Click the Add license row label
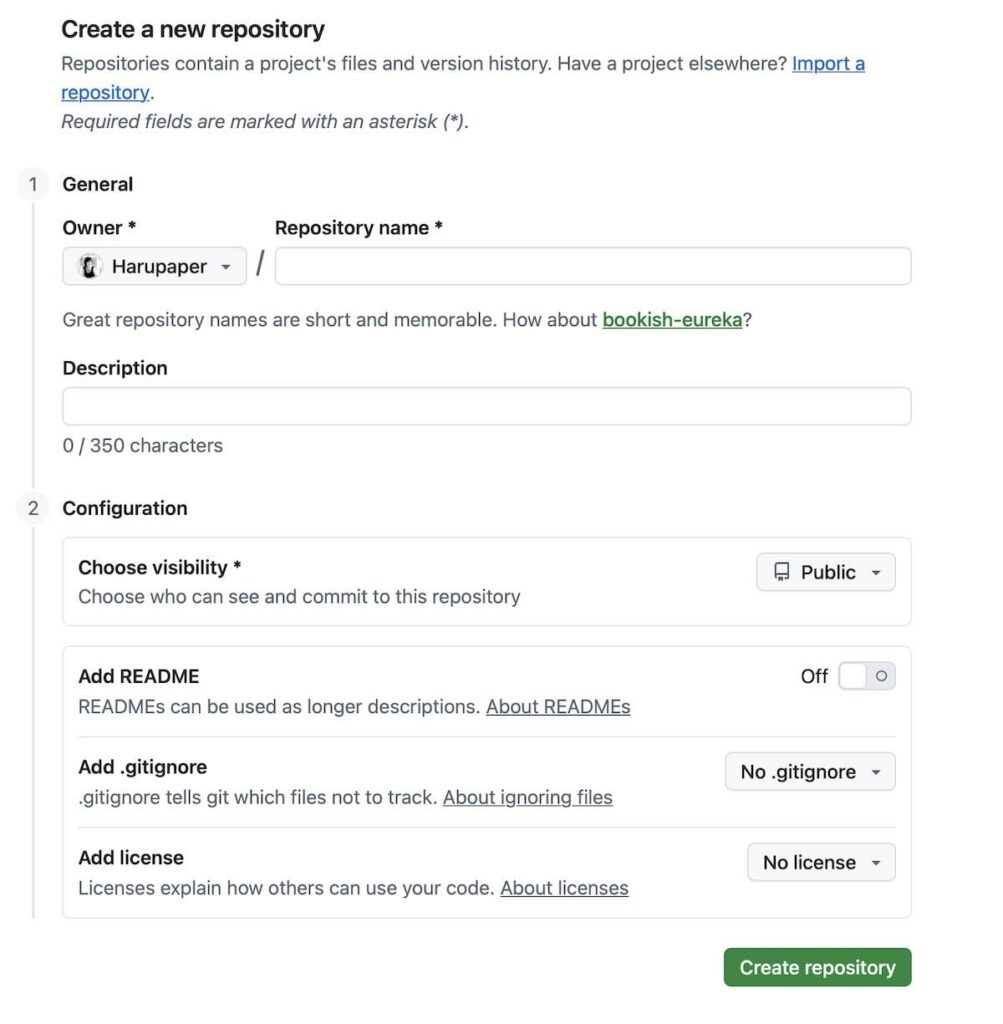The height and width of the screenshot is (1024, 1003). click(131, 858)
